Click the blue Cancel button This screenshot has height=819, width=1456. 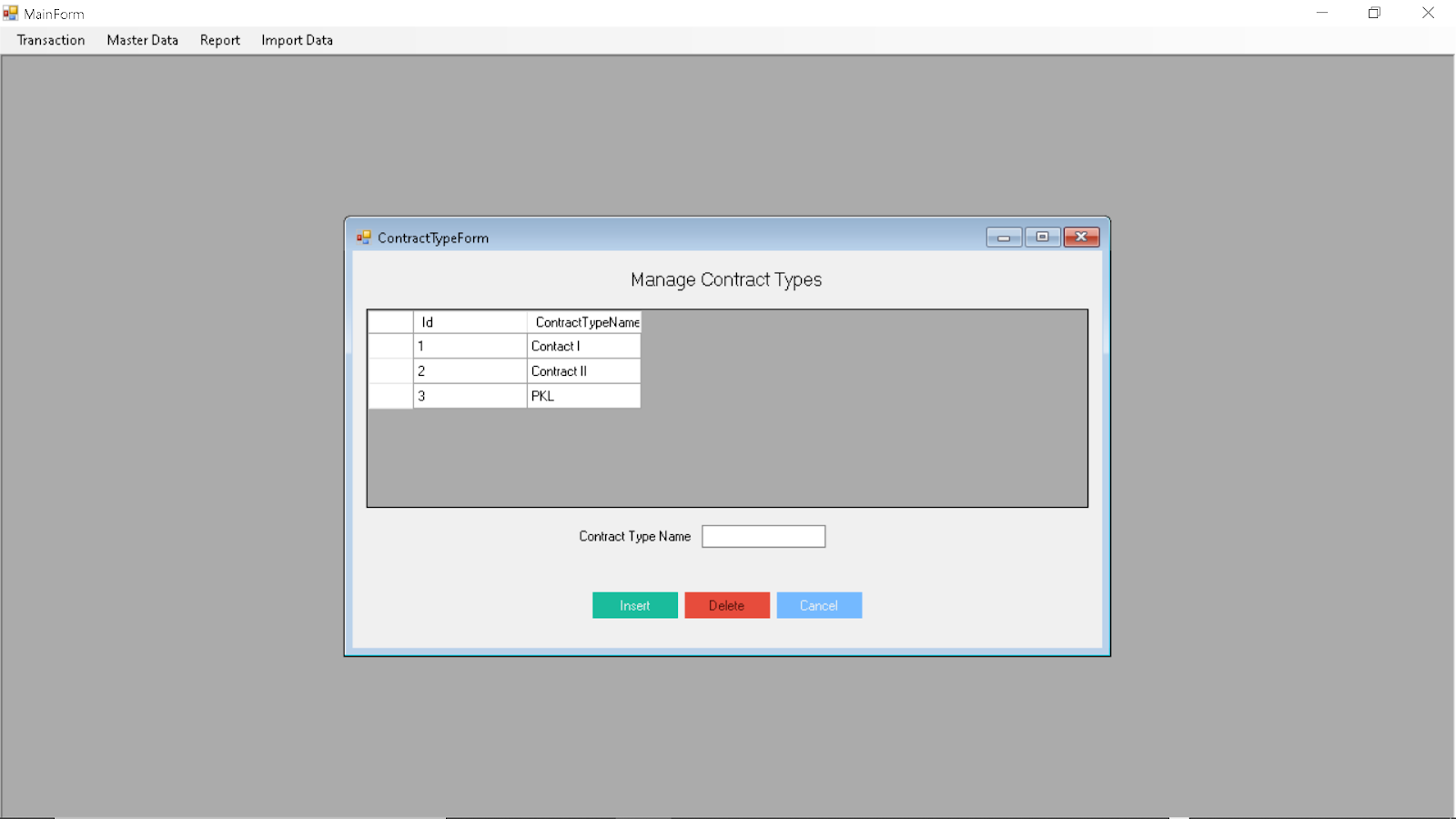[x=819, y=605]
